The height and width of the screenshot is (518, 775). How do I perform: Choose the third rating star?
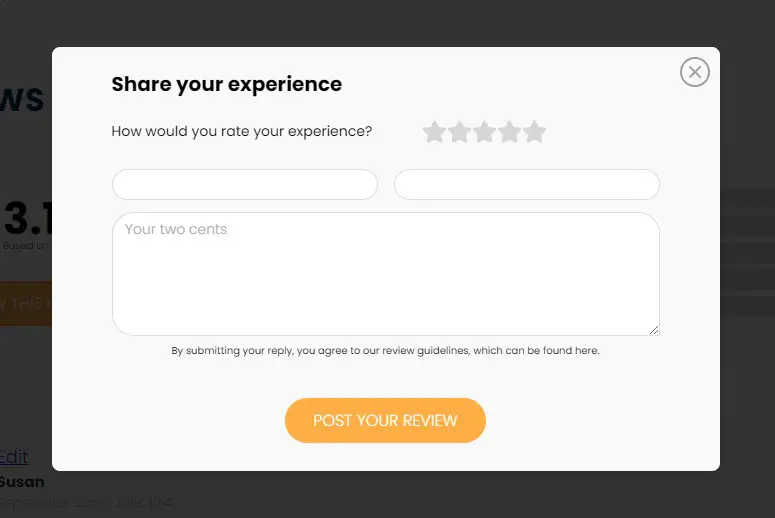[x=484, y=132]
